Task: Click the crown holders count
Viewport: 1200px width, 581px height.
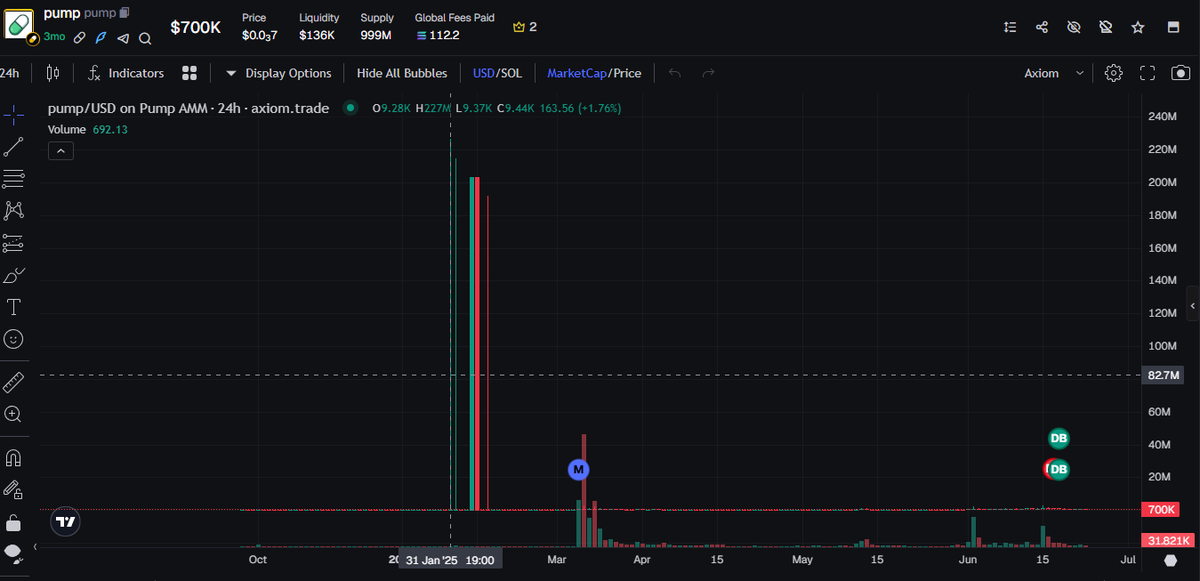Action: [x=525, y=27]
